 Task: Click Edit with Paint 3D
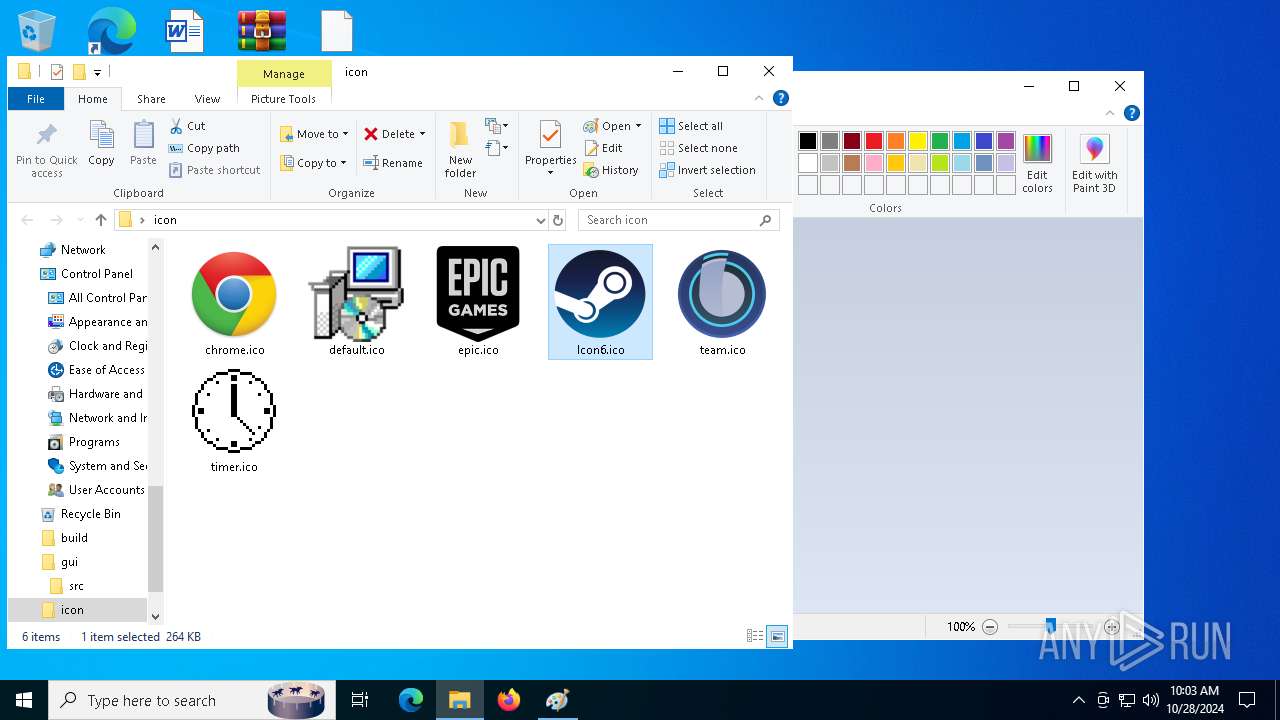click(1095, 164)
